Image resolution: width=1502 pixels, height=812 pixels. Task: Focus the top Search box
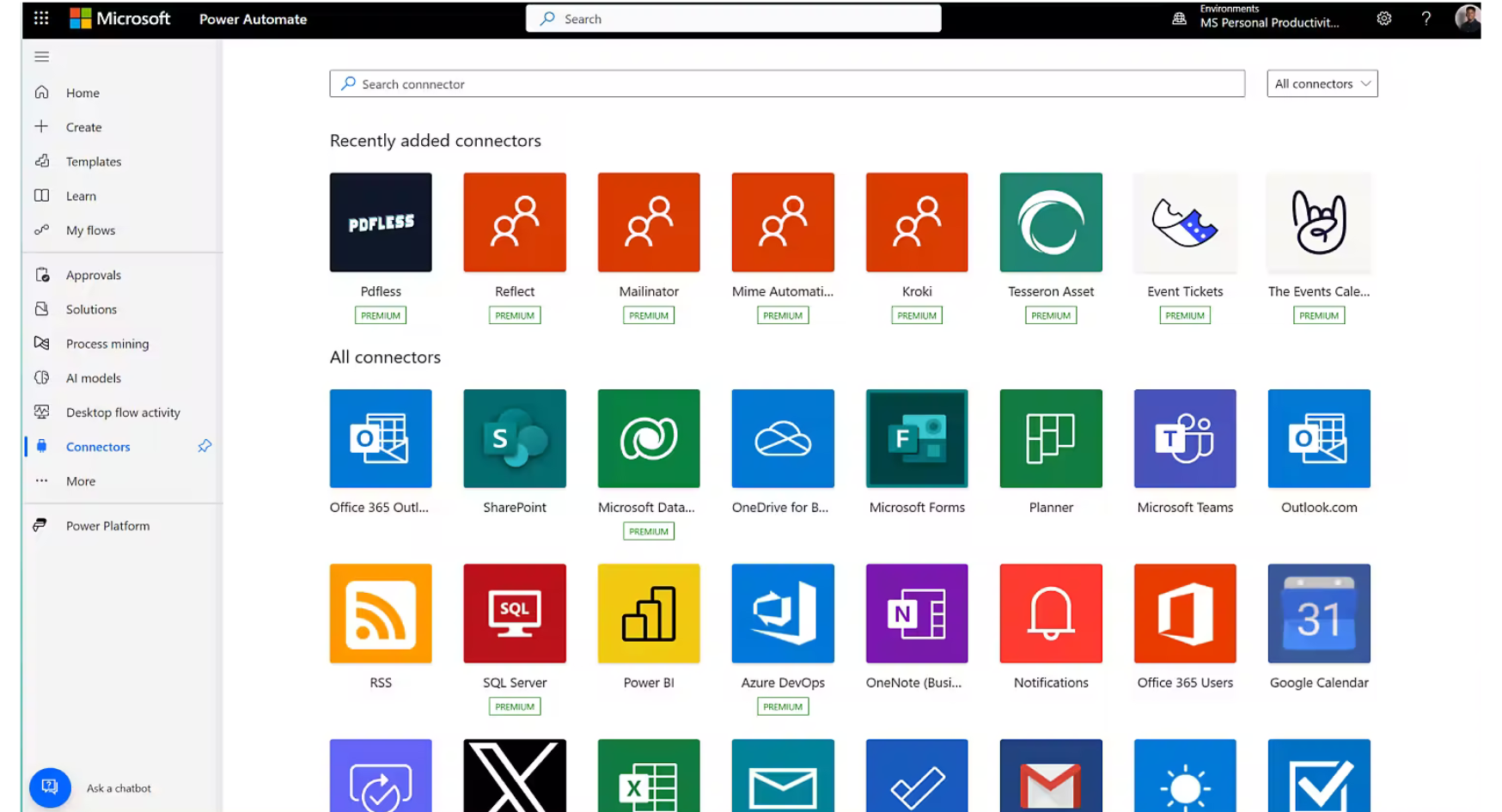(x=733, y=18)
